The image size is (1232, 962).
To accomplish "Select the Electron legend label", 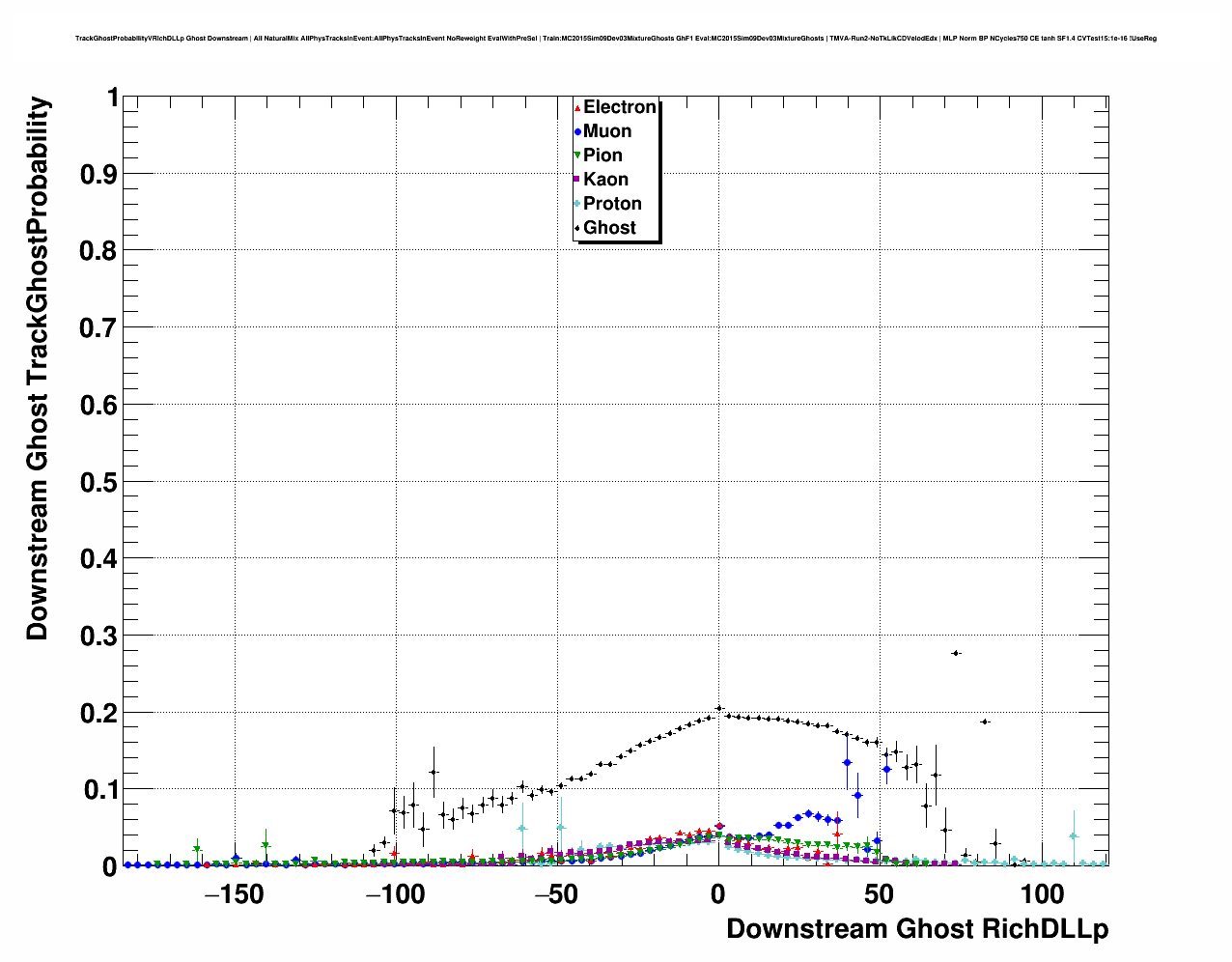I will click(620, 107).
